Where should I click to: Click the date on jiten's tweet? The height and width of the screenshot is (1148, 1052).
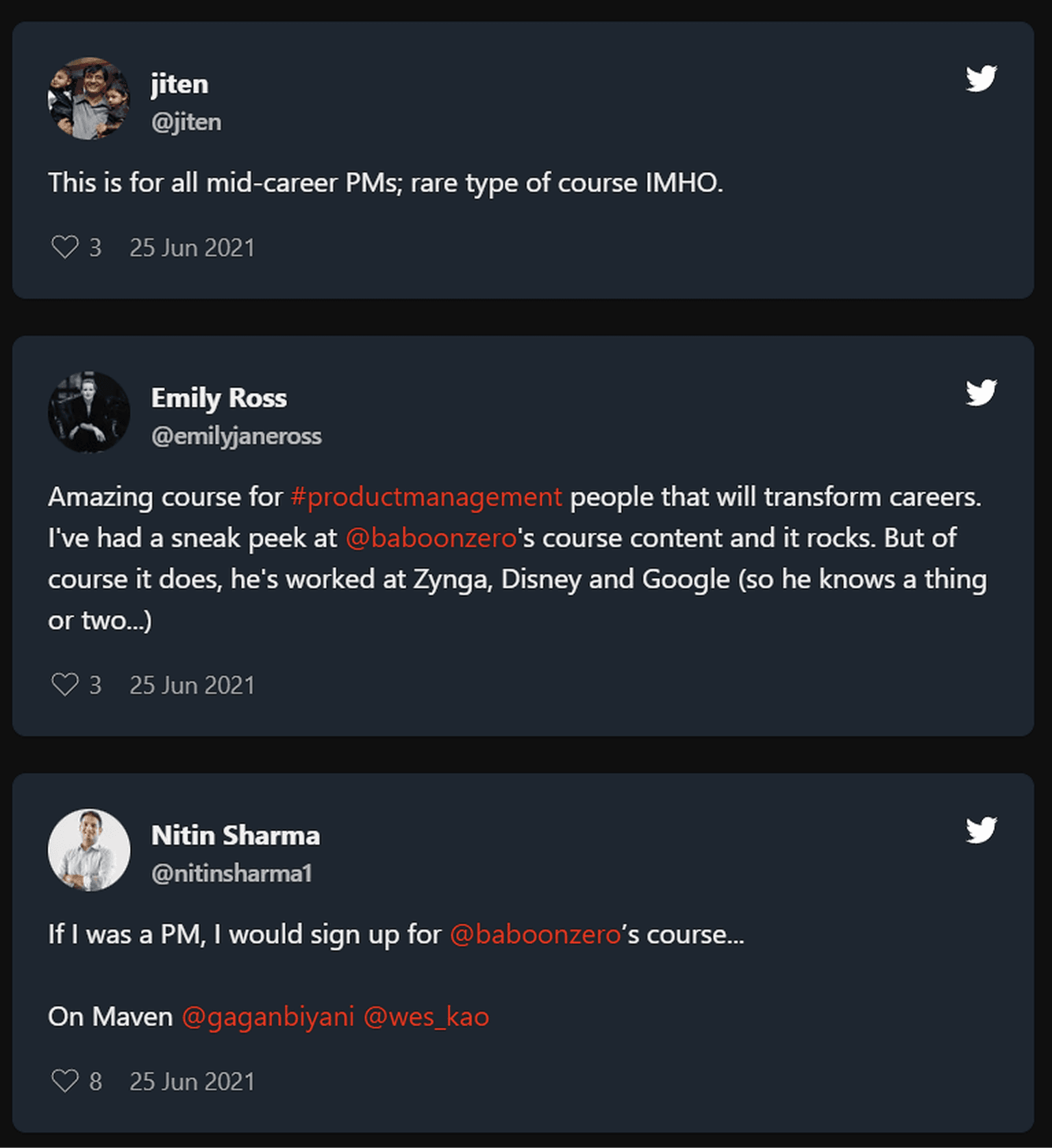[x=192, y=248]
